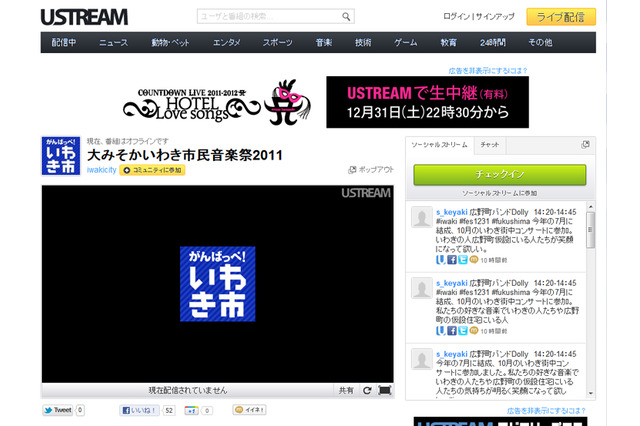This screenshot has width=640, height=426.
Task: Open the その他 category
Action: pos(540,42)
